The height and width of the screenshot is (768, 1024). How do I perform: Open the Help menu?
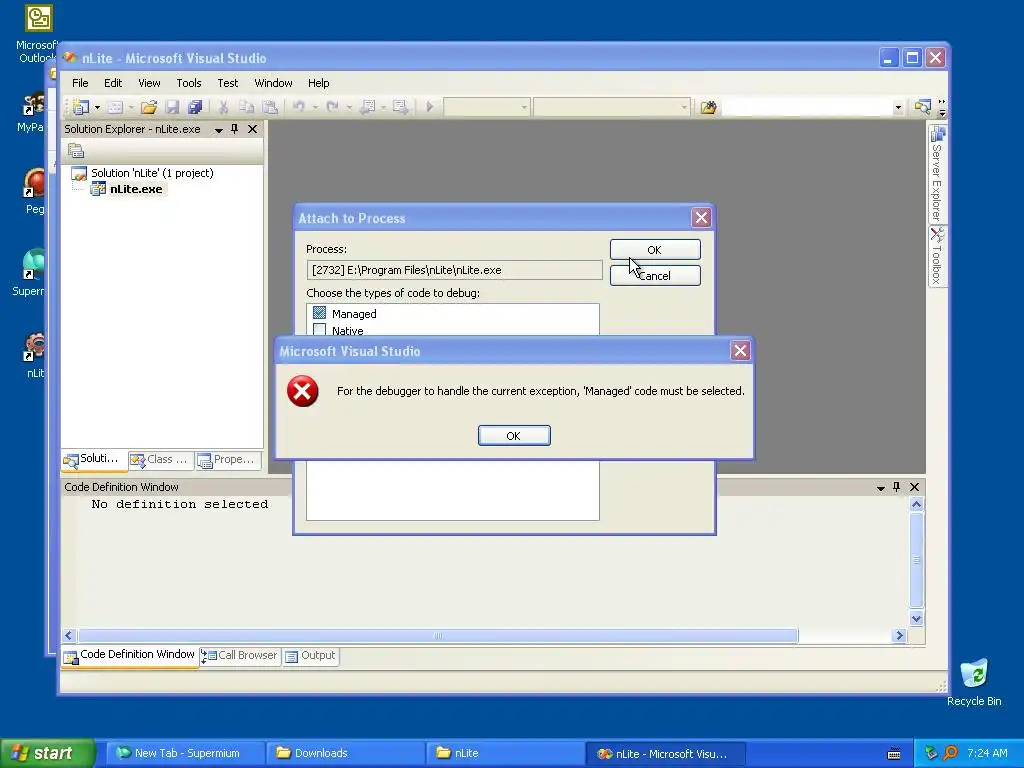click(319, 83)
